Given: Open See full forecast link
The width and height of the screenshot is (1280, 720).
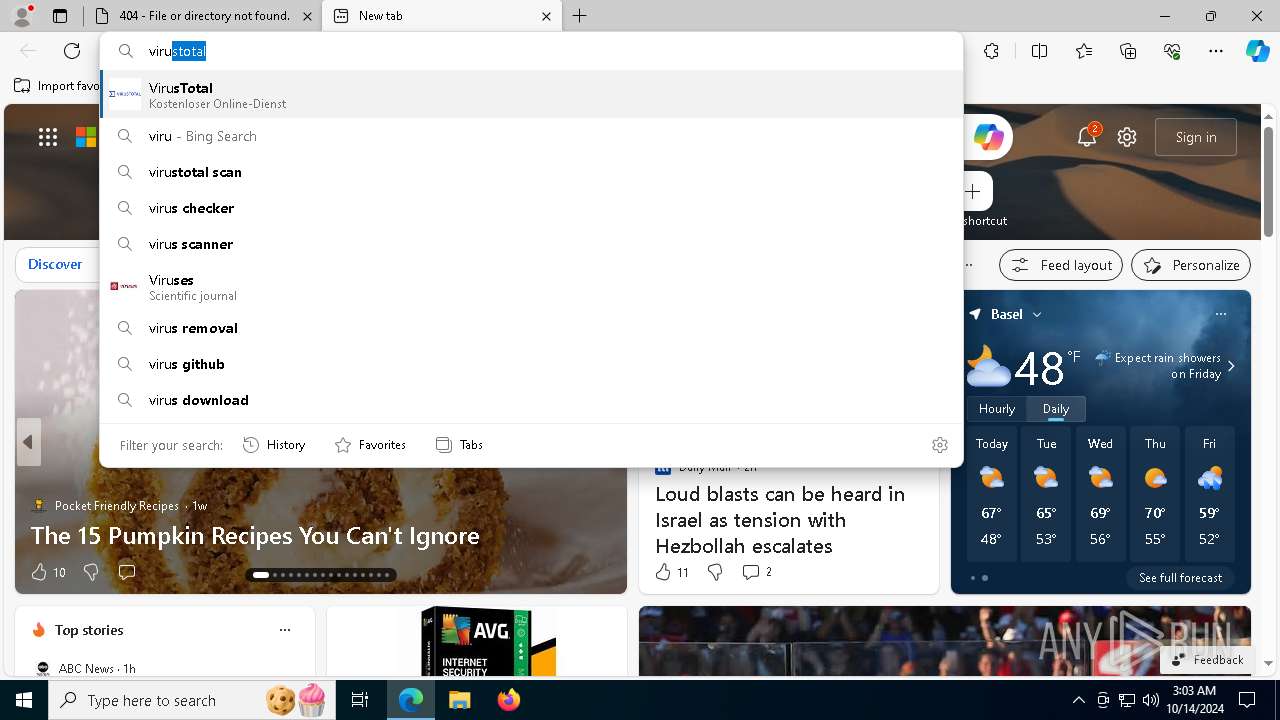Looking at the screenshot, I should [1180, 578].
